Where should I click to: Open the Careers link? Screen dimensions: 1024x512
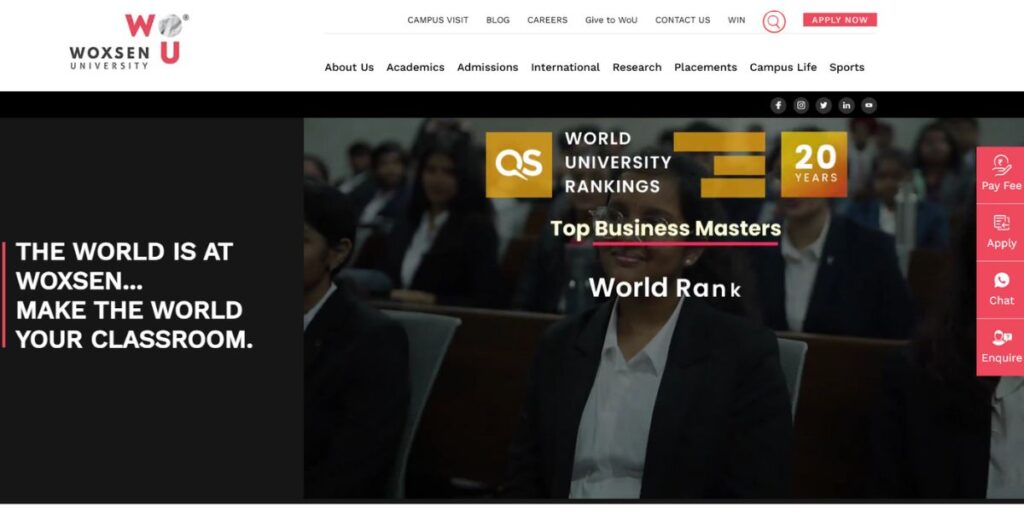(547, 20)
